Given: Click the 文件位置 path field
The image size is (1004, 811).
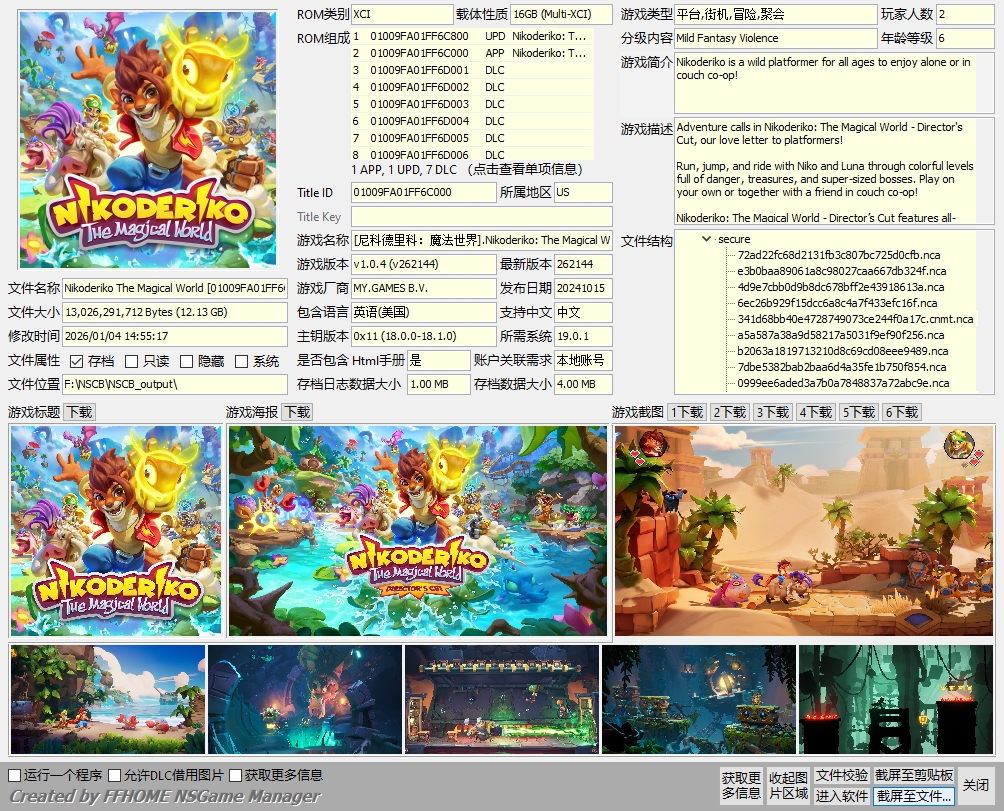Looking at the screenshot, I should tap(175, 384).
